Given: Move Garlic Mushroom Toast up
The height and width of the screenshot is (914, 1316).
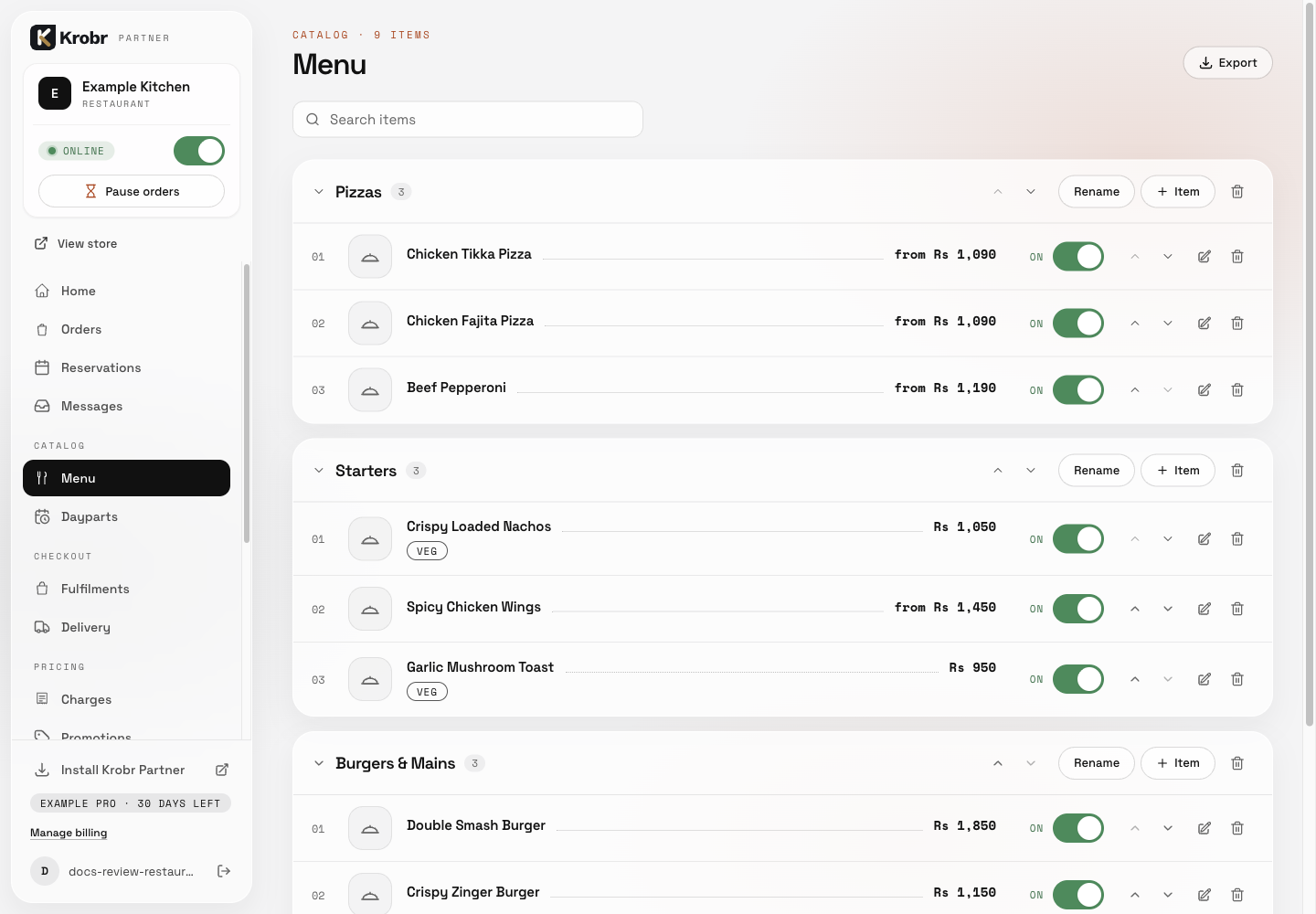Looking at the screenshot, I should [x=1135, y=679].
